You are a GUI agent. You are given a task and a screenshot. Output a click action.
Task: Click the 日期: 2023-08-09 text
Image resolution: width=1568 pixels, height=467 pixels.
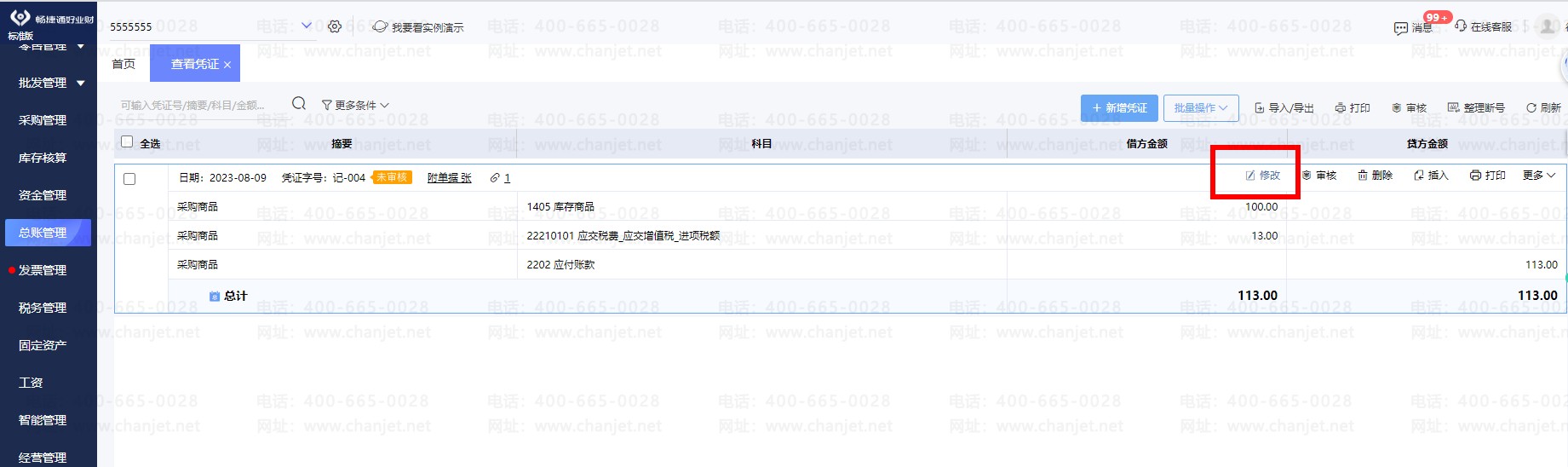pos(222,178)
